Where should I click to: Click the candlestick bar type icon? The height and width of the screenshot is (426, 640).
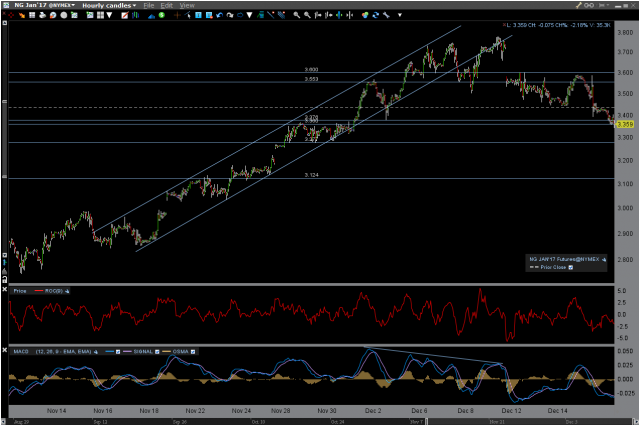pos(135,15)
